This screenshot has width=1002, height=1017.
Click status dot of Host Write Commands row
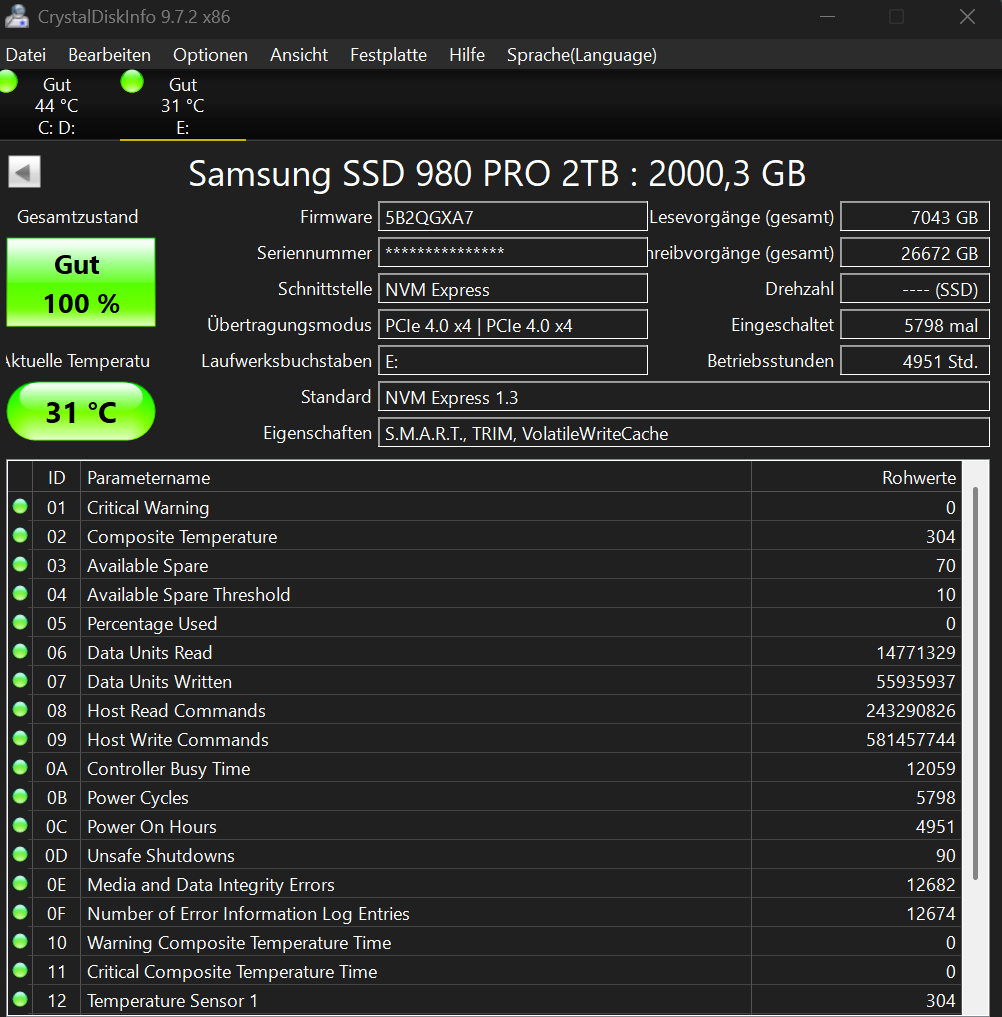20,739
